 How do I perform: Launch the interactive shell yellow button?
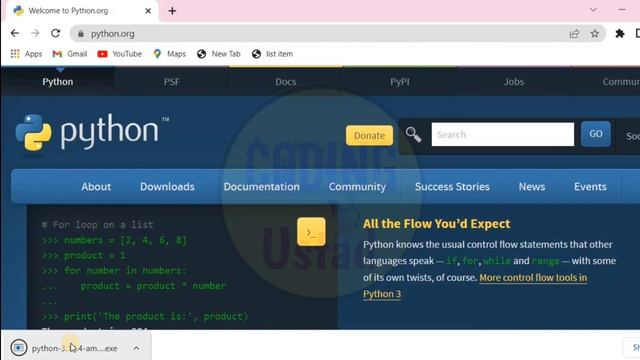pos(311,232)
